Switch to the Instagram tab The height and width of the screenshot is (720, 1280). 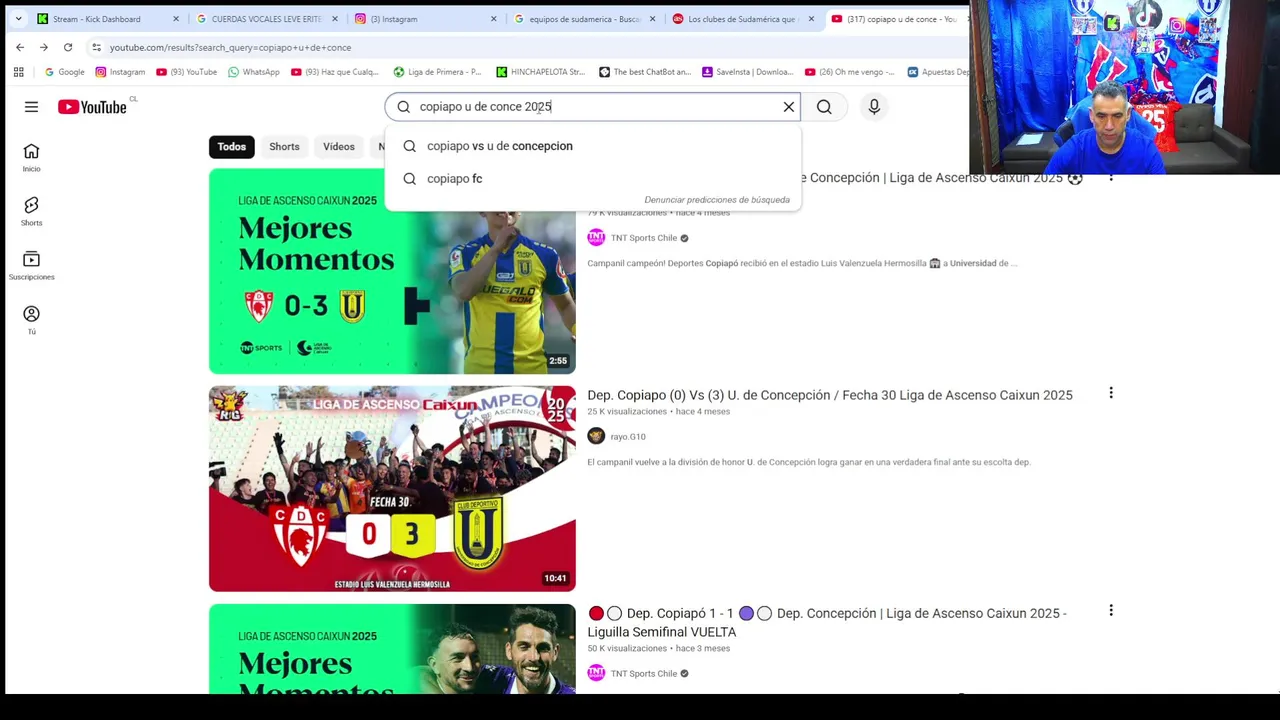pyautogui.click(x=426, y=19)
